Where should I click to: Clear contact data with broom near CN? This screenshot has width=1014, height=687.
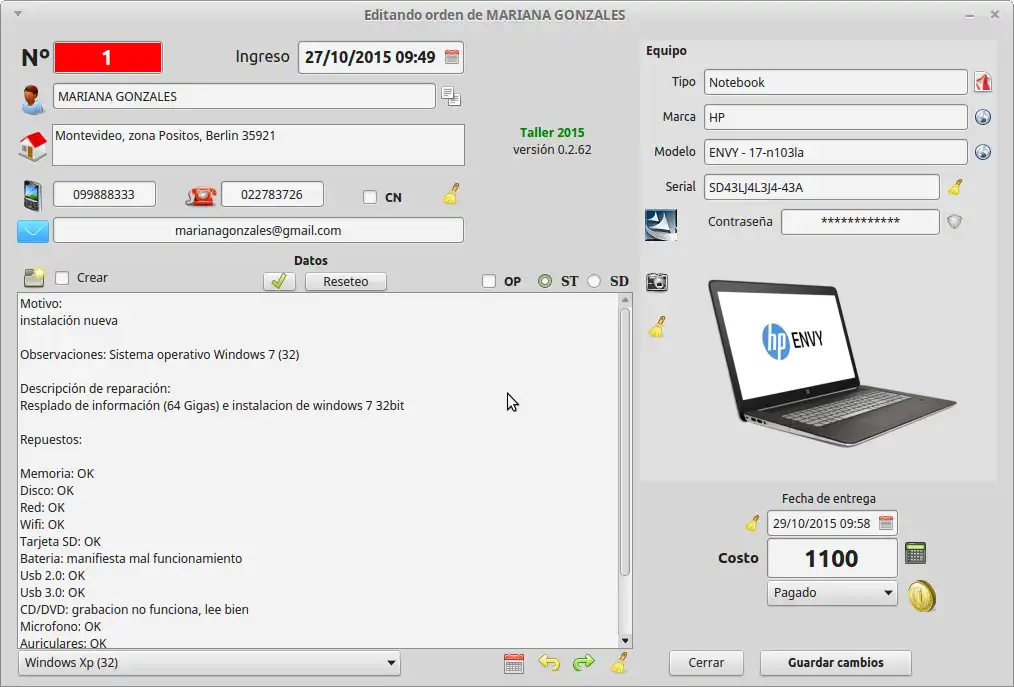[x=451, y=194]
